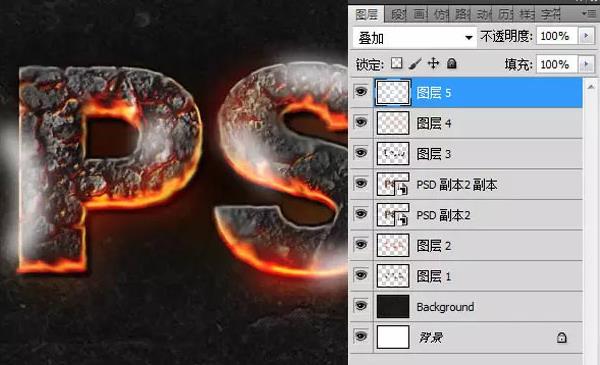Select layer named 图层 4

434,123
